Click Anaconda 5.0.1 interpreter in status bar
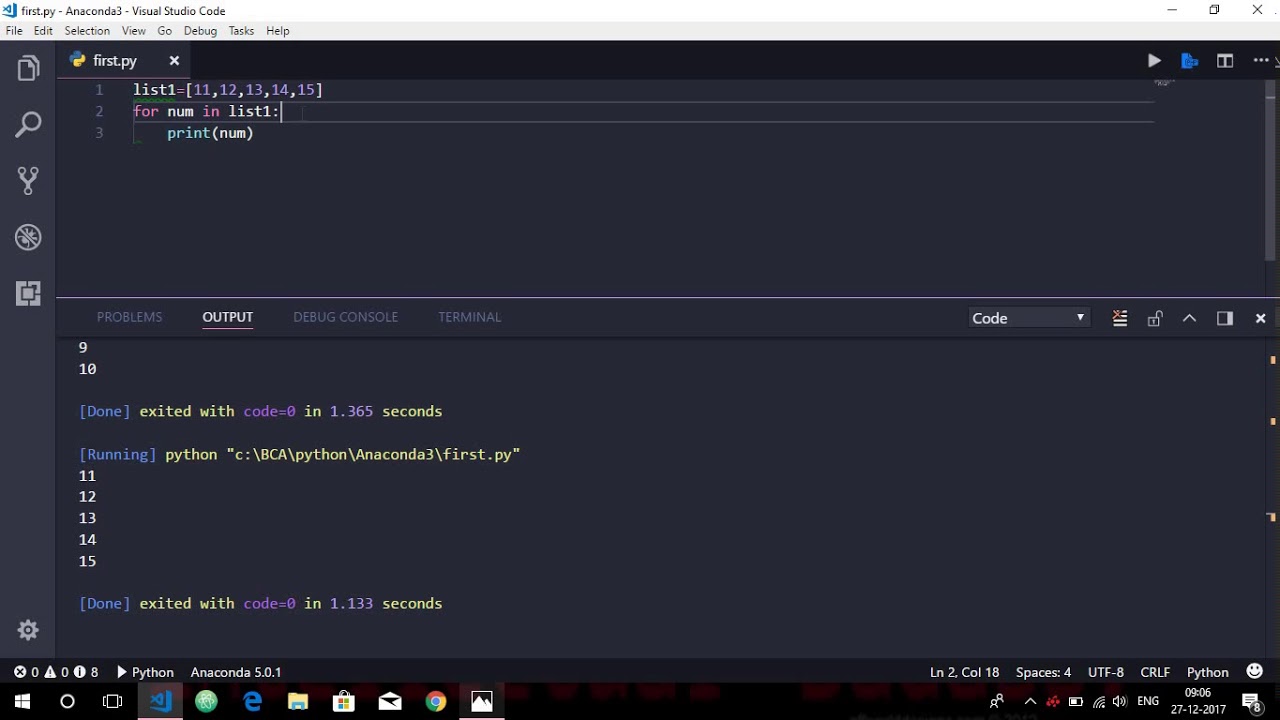The width and height of the screenshot is (1280, 720). point(236,672)
